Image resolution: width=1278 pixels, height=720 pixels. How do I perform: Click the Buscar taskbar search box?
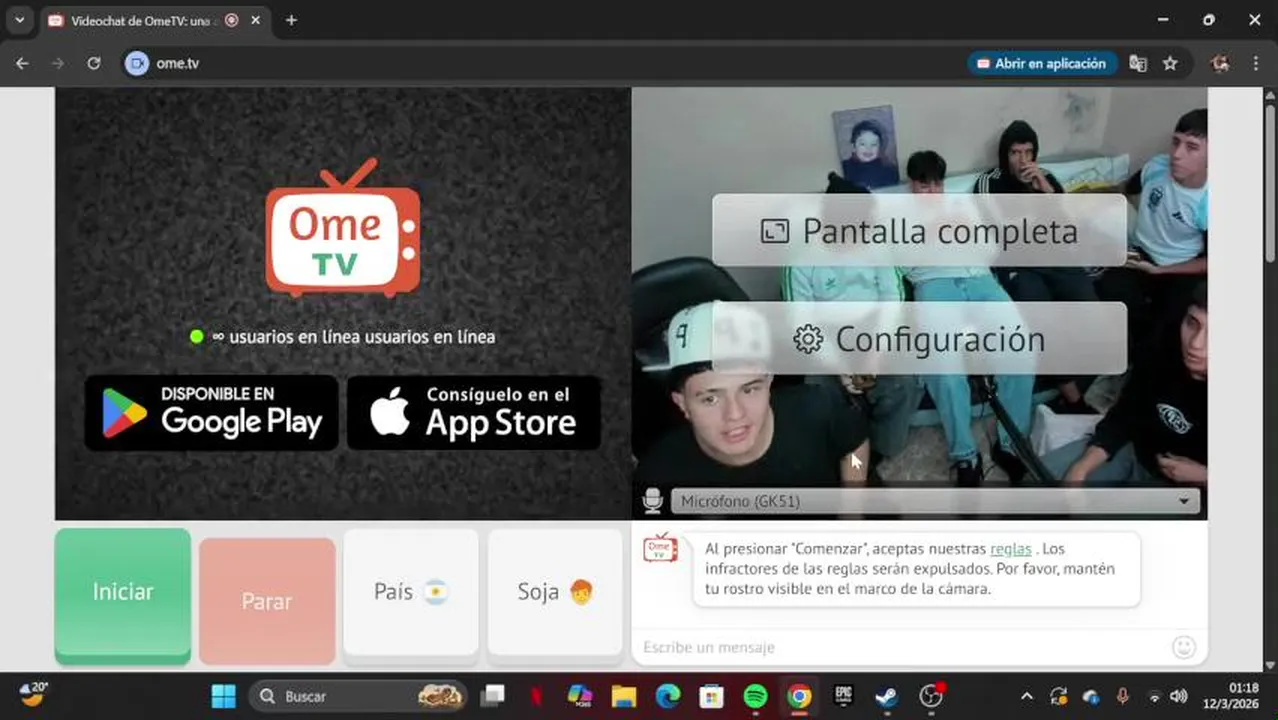[358, 696]
